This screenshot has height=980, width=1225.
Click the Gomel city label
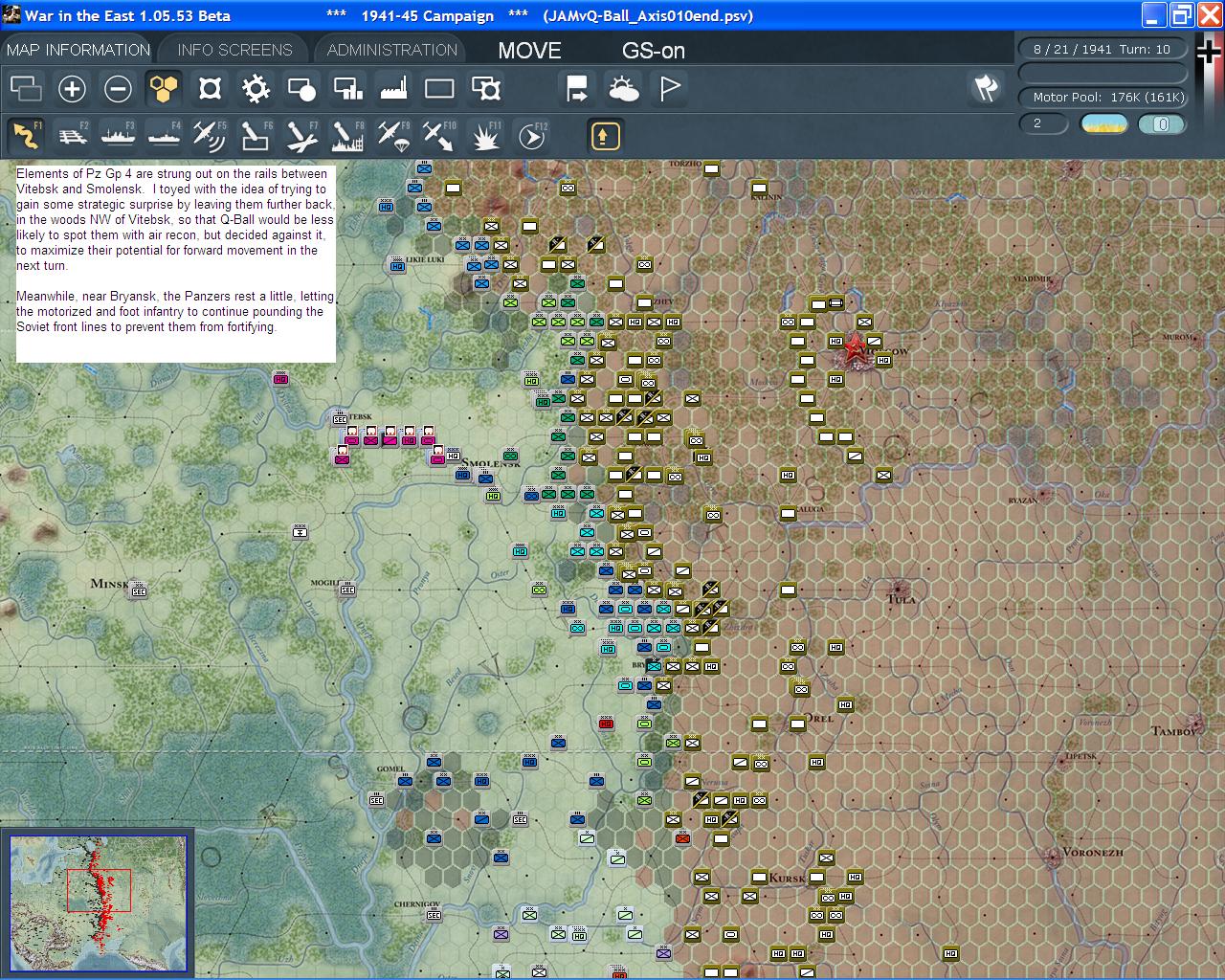tap(390, 768)
